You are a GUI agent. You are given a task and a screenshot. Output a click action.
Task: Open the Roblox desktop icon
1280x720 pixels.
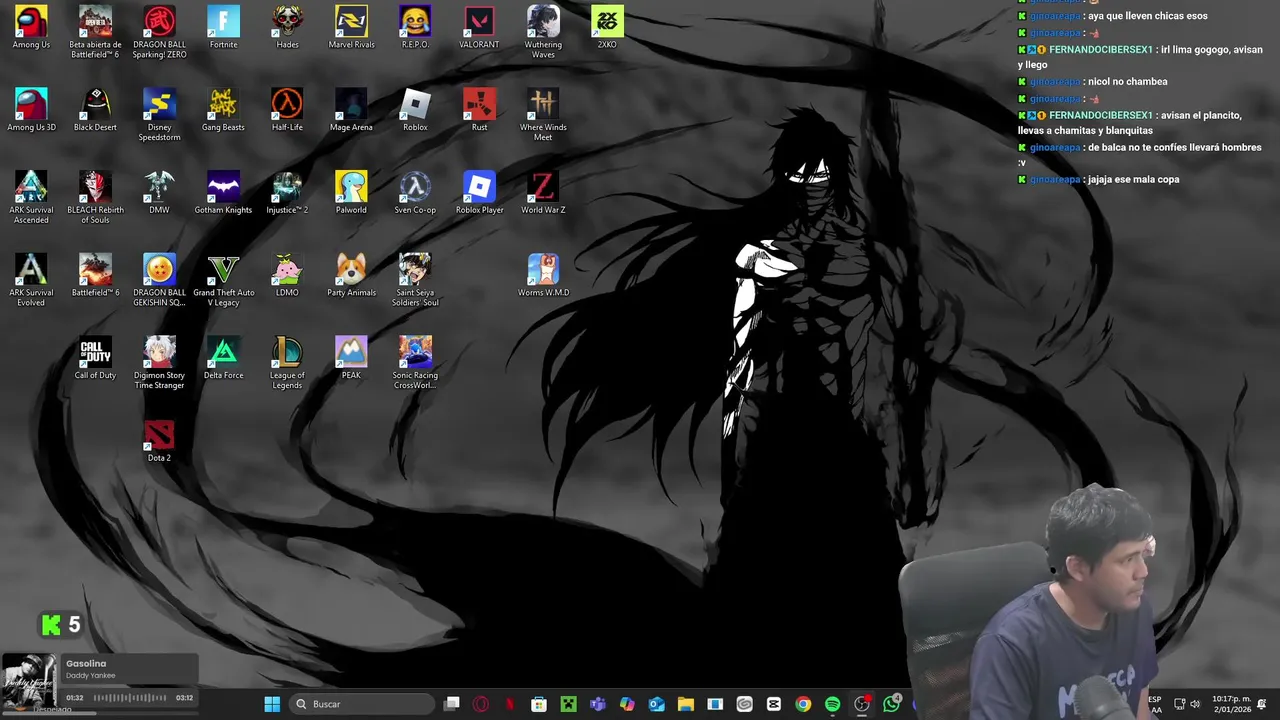[415, 110]
